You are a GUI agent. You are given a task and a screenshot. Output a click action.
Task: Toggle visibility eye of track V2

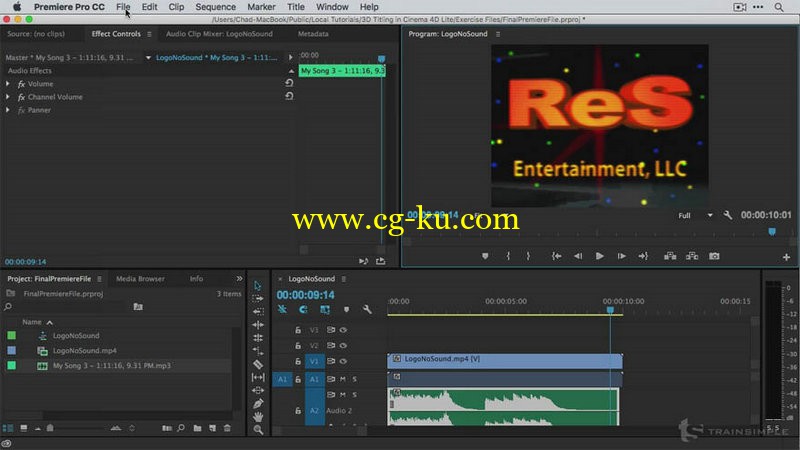point(343,345)
